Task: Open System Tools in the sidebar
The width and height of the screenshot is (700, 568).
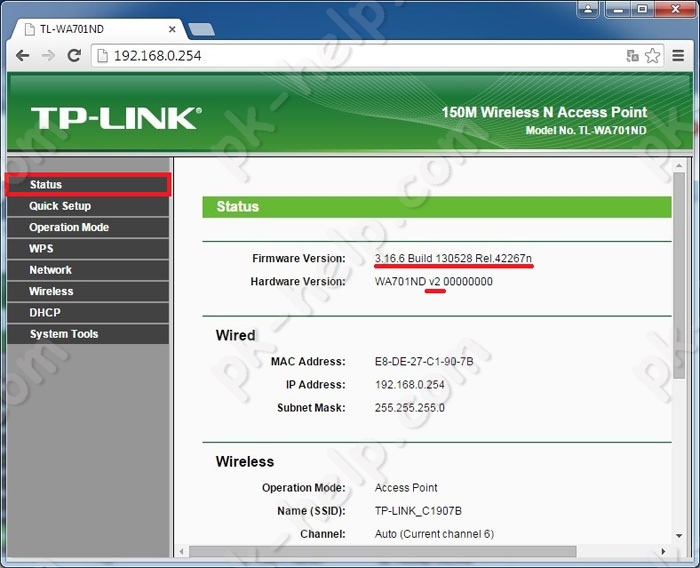Action: [x=88, y=334]
